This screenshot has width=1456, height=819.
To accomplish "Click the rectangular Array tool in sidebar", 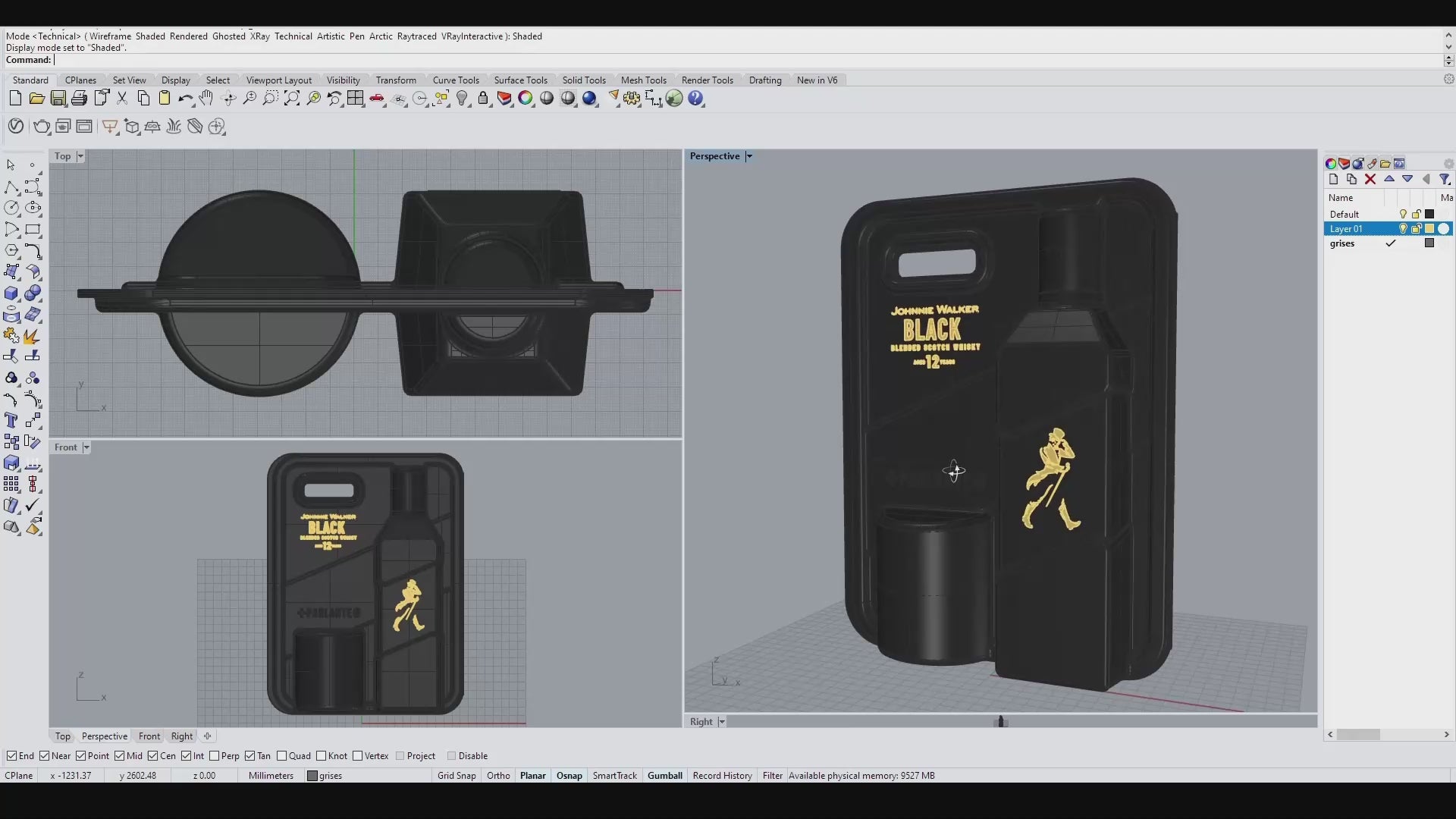I will pos(11,484).
